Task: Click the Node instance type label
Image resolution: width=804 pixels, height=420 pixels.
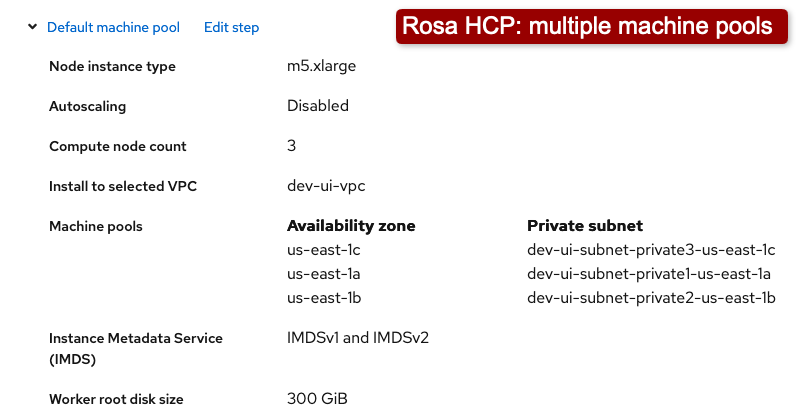Action: click(x=112, y=66)
